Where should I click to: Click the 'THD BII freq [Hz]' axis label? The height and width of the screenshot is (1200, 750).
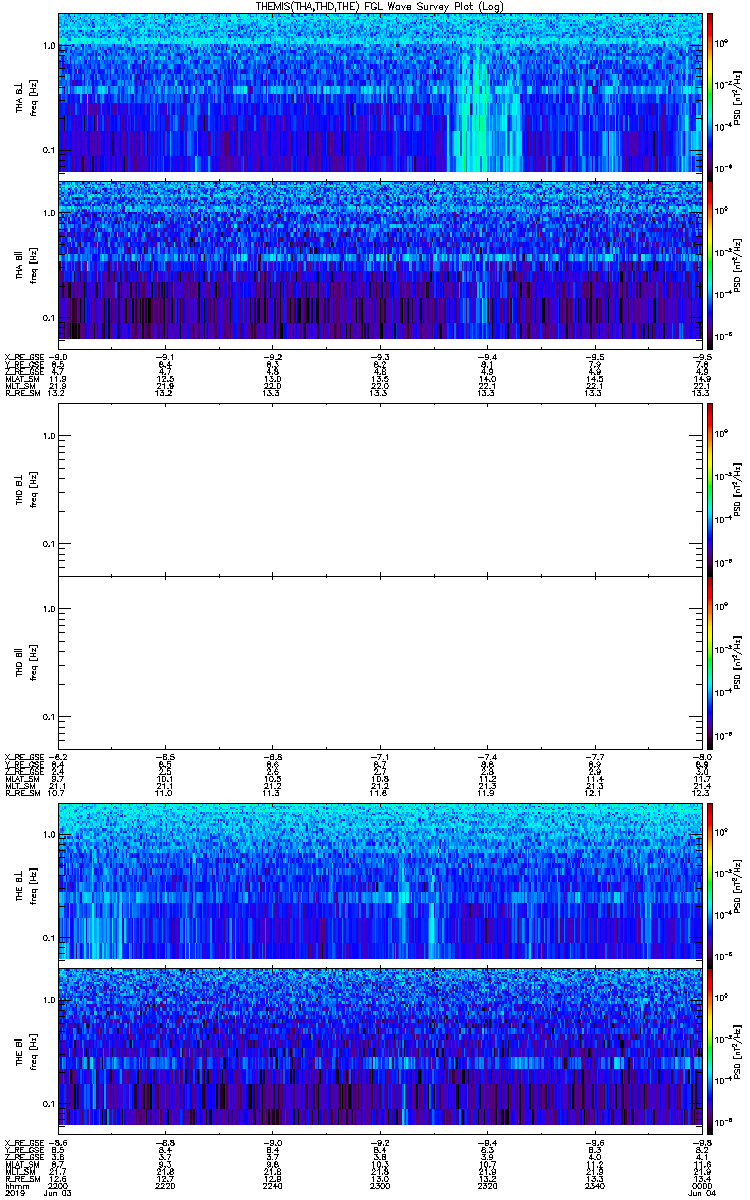(27, 663)
